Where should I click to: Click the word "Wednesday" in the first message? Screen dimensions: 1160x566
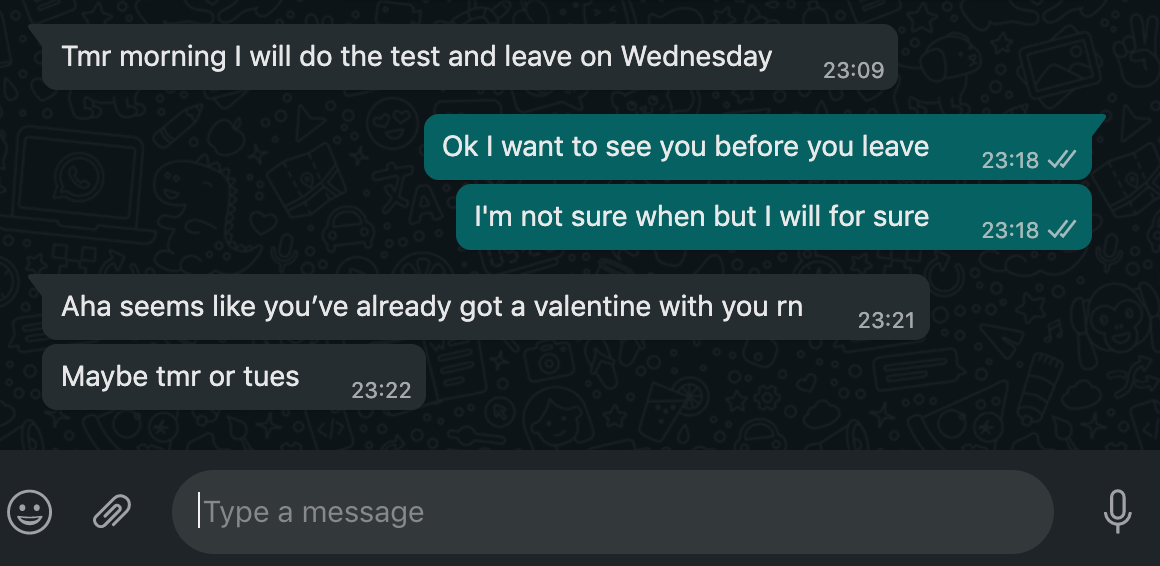[696, 56]
